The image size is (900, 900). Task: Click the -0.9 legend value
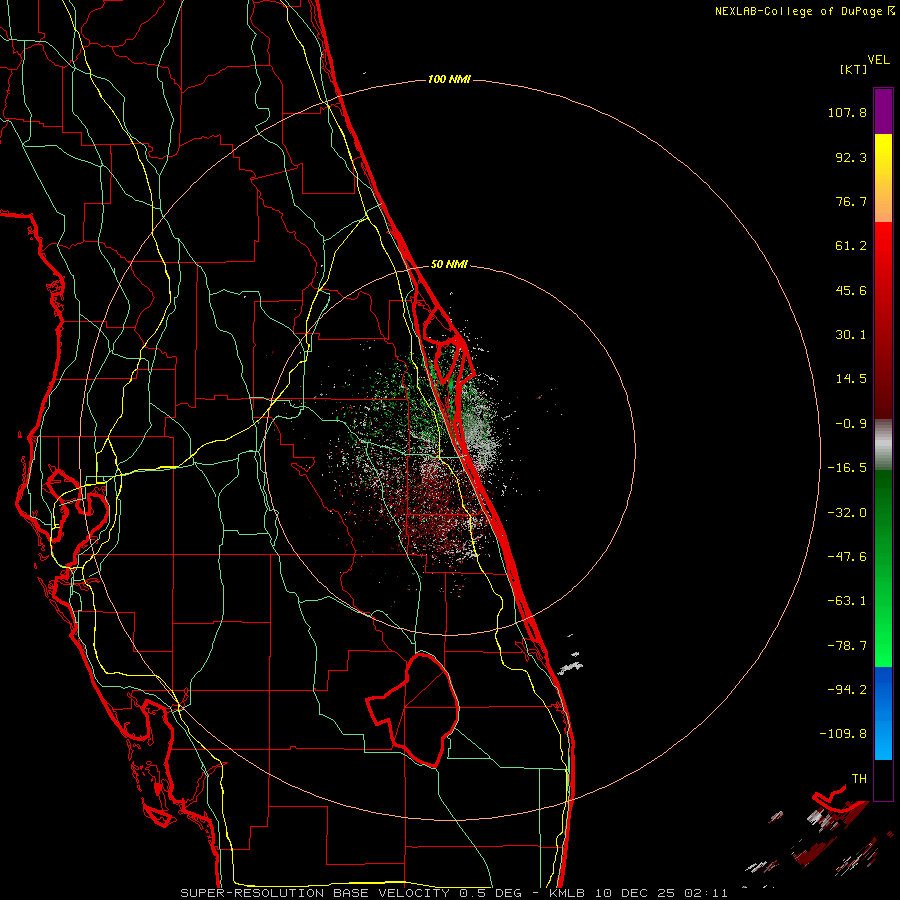click(851, 424)
